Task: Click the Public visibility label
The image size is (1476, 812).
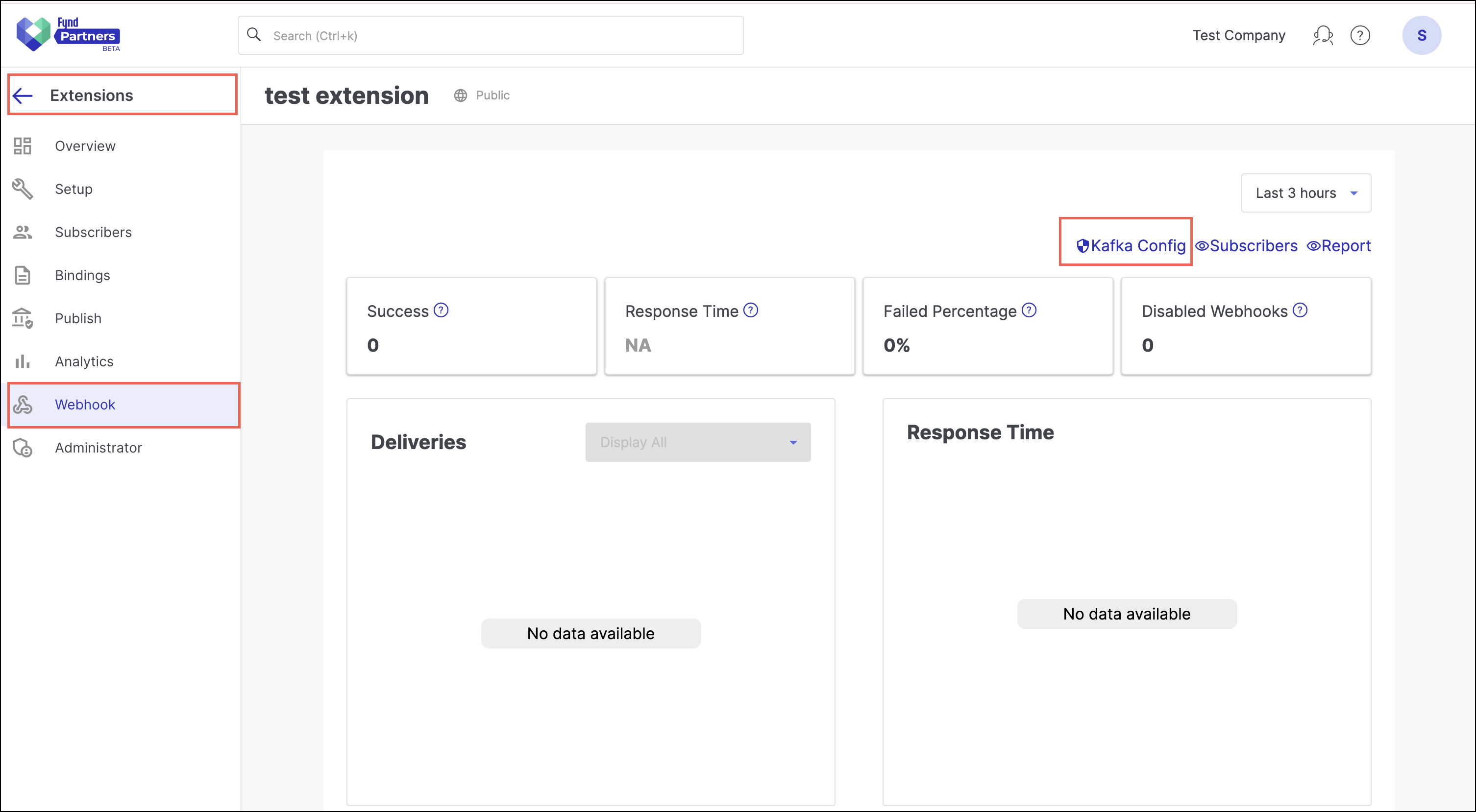Action: 493,95
